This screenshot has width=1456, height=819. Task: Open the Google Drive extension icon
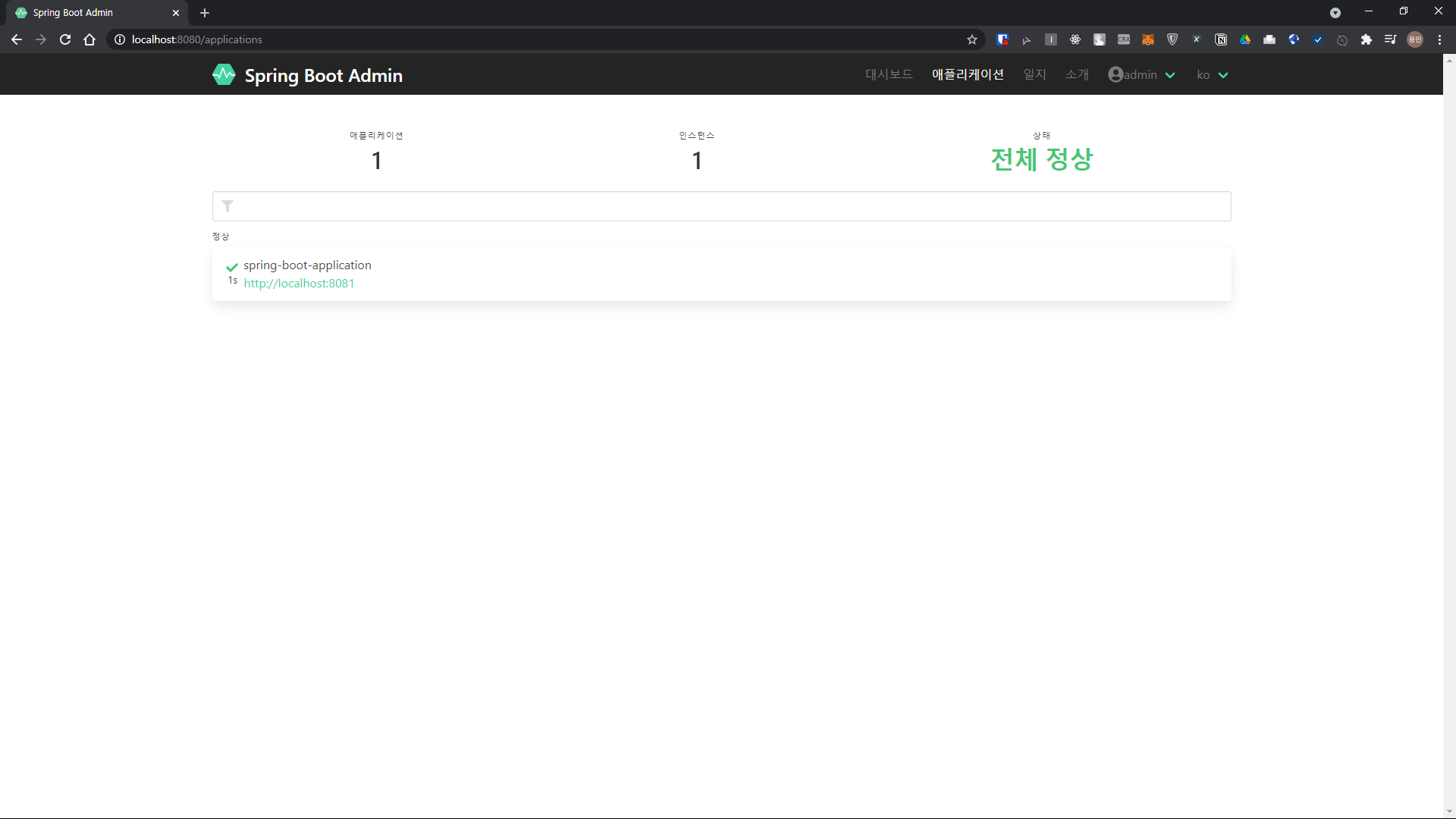point(1245,39)
